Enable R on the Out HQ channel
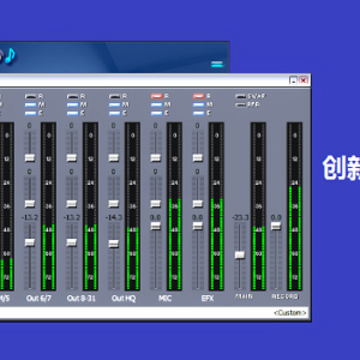The image size is (360, 360). [114, 97]
